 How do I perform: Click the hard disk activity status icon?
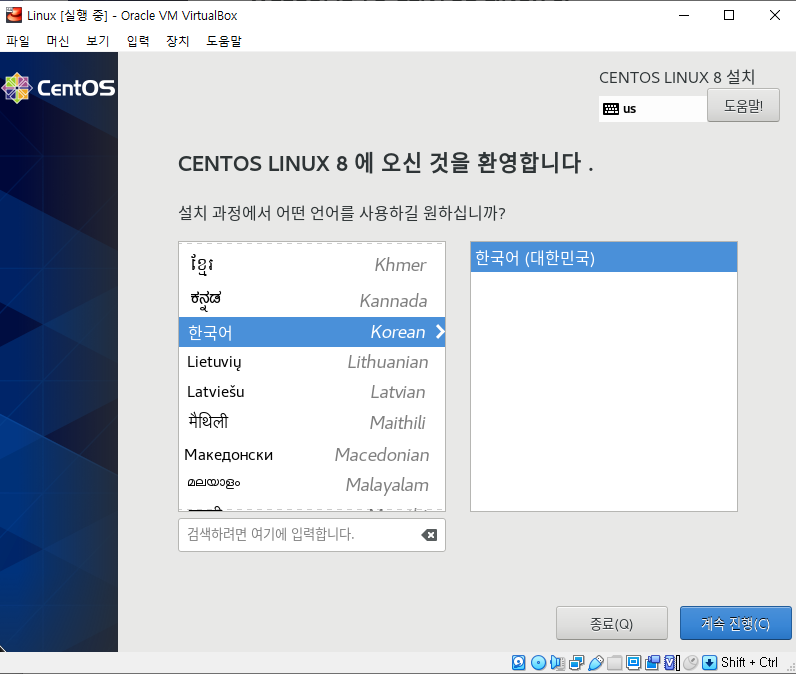click(x=518, y=662)
